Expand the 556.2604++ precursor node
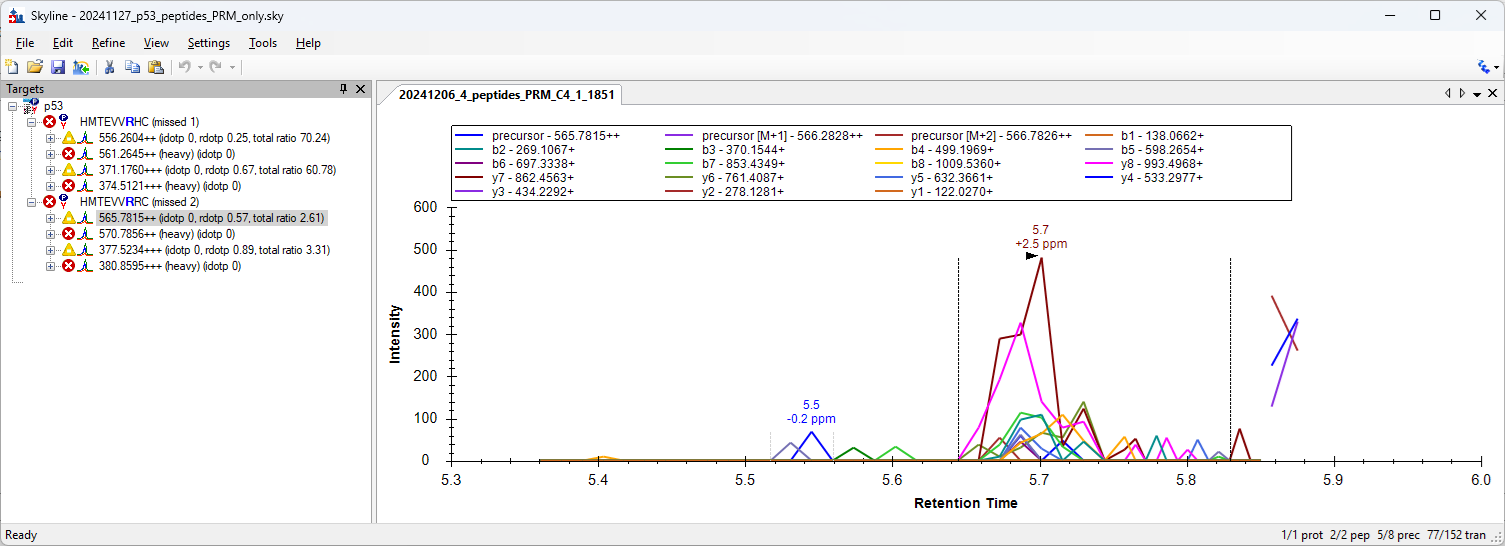This screenshot has width=1505, height=546. tap(51, 138)
